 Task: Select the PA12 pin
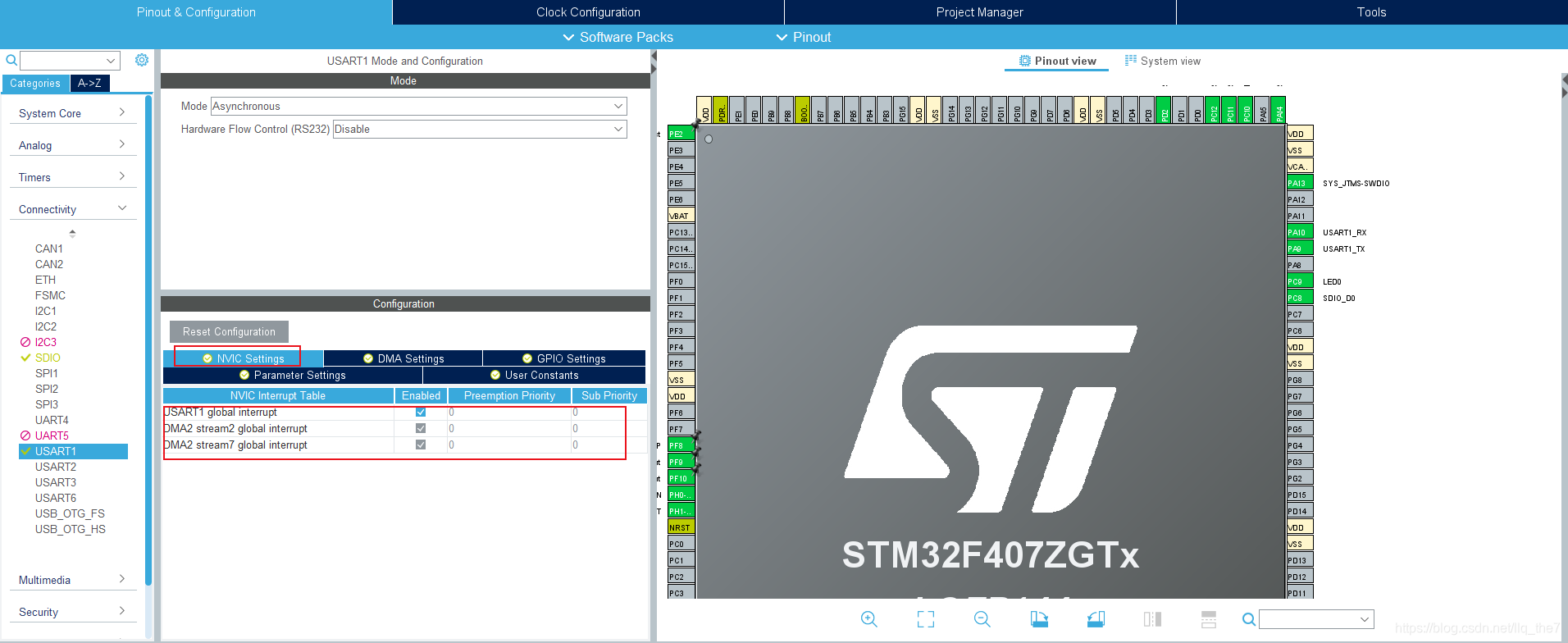coord(1300,199)
